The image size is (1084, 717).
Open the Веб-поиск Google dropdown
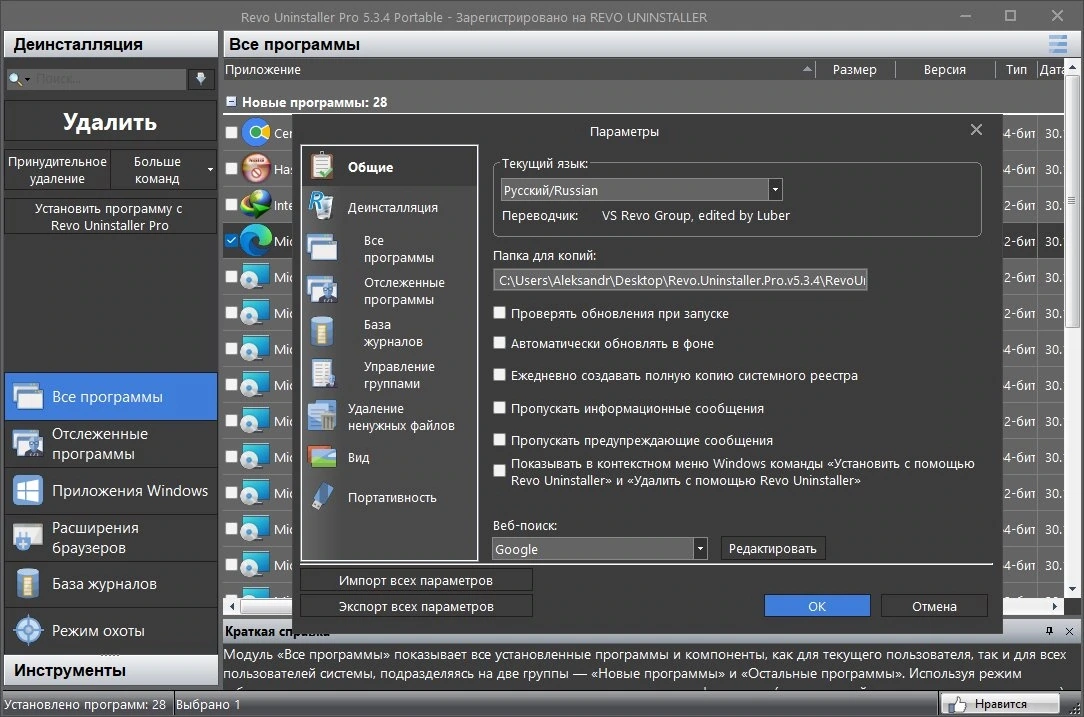[x=700, y=549]
